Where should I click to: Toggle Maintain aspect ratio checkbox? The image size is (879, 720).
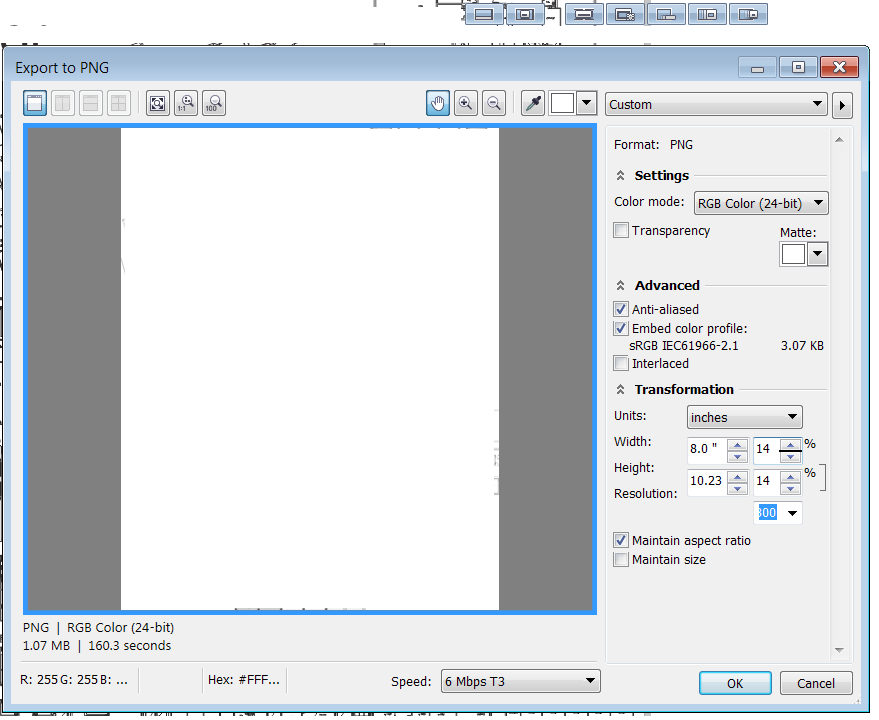tap(622, 541)
